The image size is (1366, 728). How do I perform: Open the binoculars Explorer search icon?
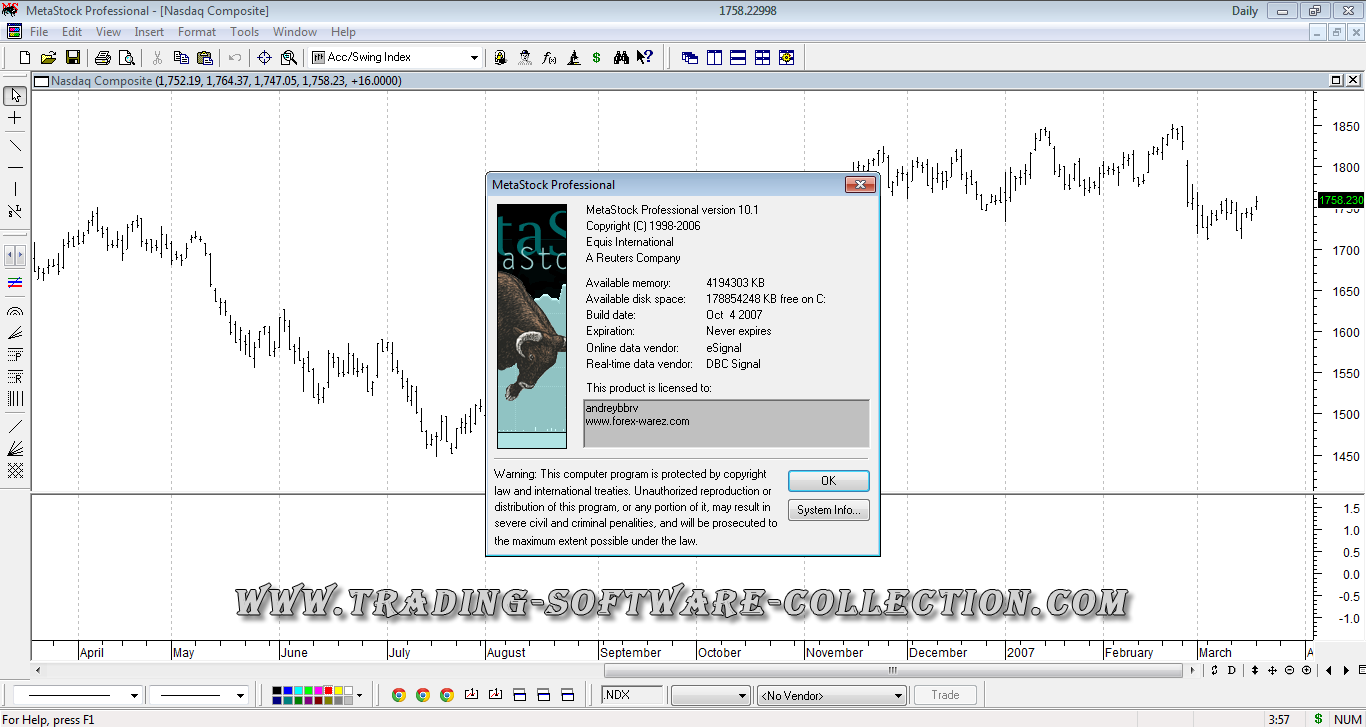(x=621, y=58)
